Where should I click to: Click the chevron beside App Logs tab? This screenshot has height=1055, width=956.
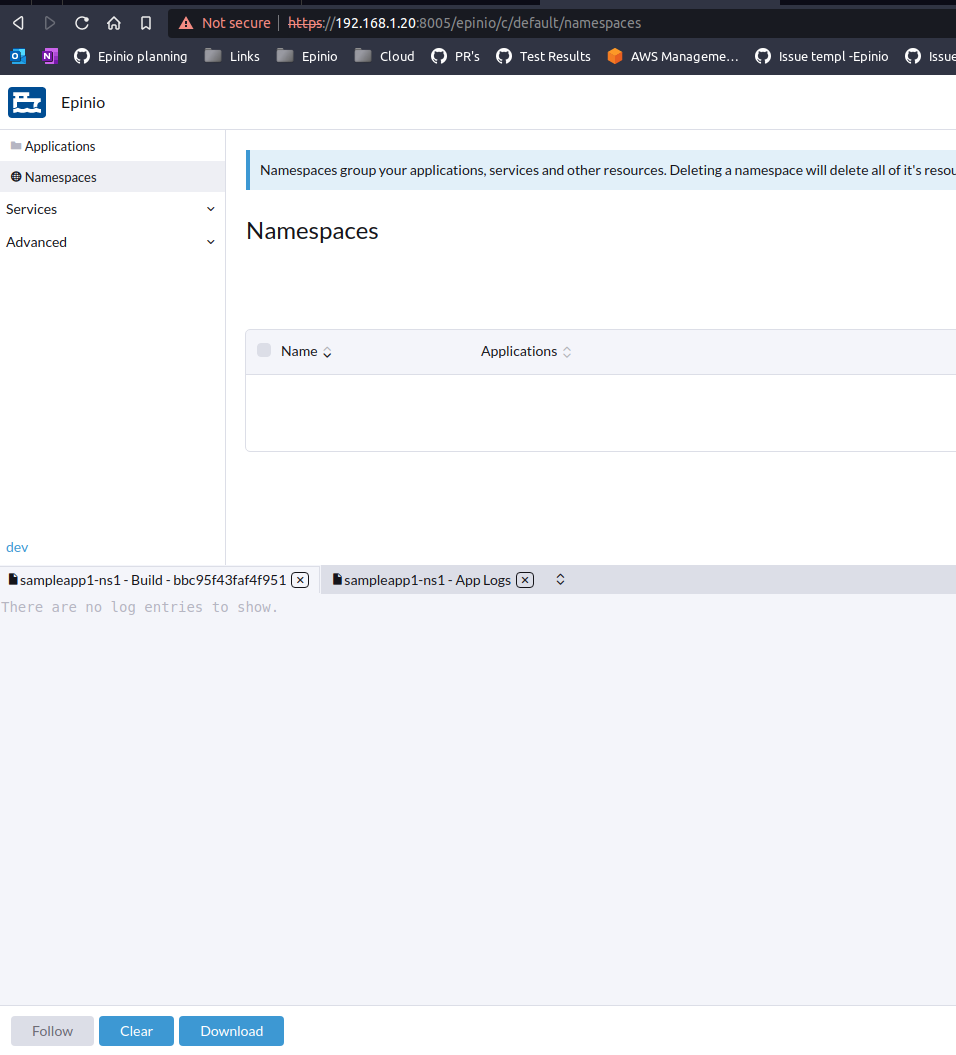(x=560, y=579)
